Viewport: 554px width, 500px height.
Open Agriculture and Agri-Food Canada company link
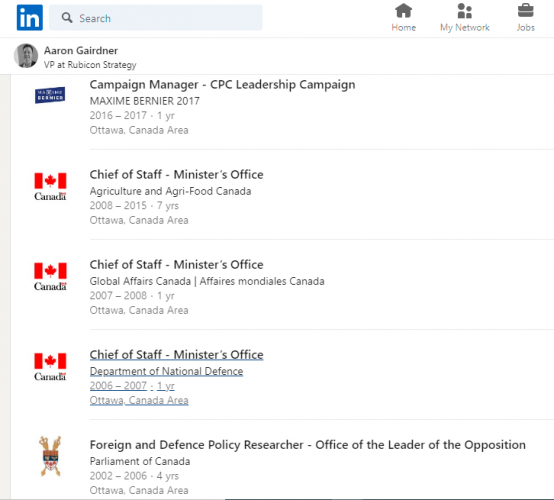[170, 191]
